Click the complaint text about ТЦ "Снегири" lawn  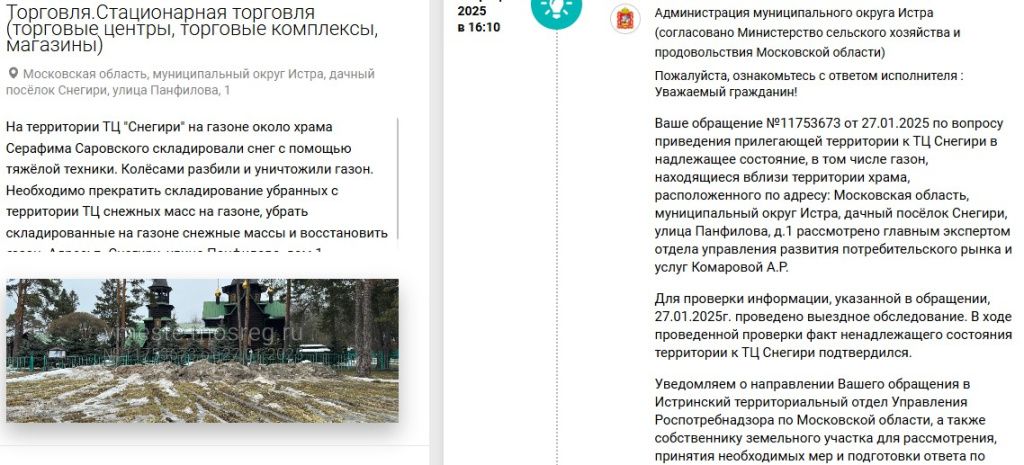click(x=199, y=180)
